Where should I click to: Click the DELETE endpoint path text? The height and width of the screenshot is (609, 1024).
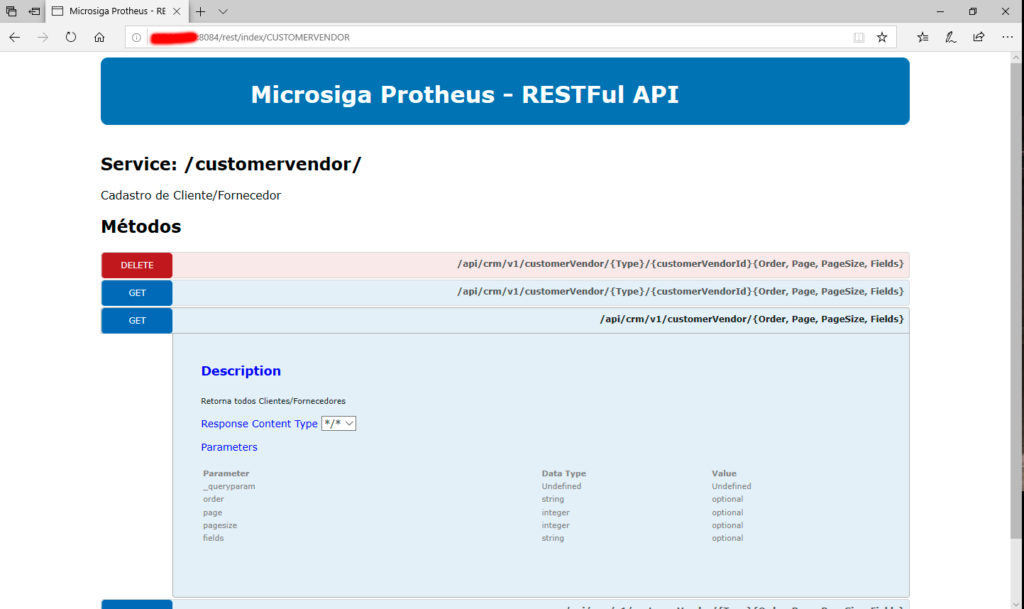click(680, 264)
